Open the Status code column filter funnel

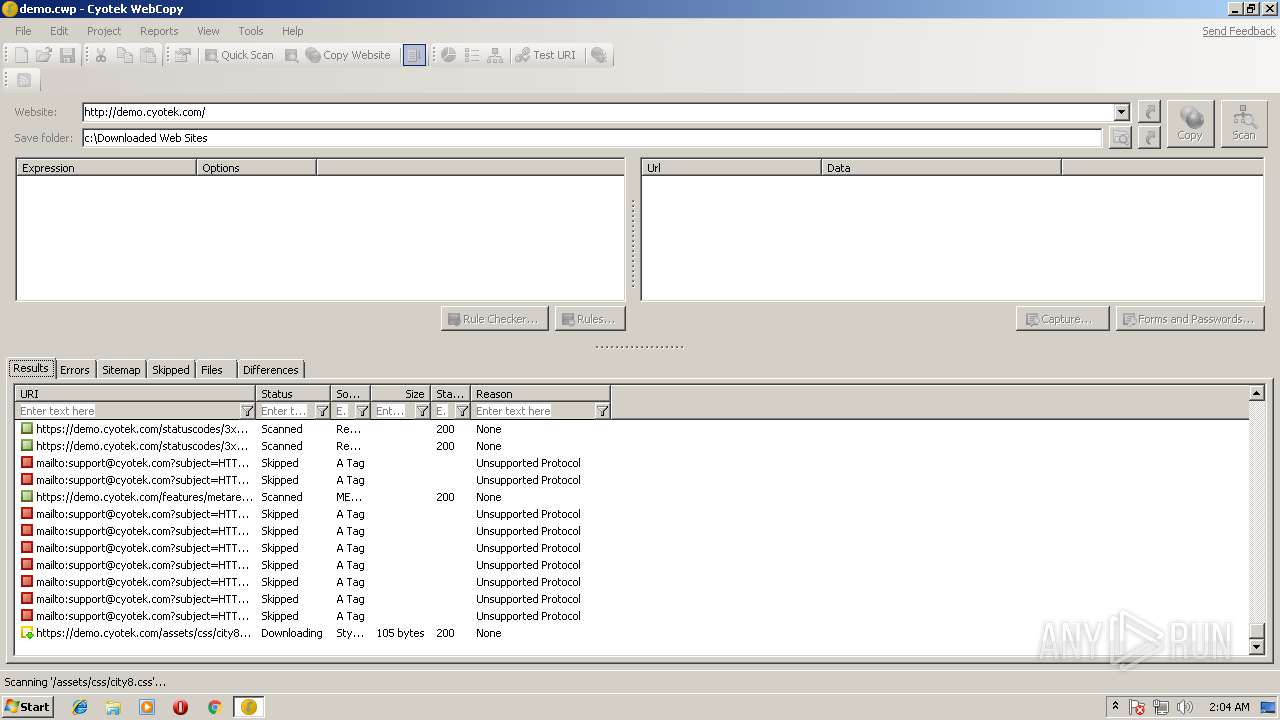point(463,411)
